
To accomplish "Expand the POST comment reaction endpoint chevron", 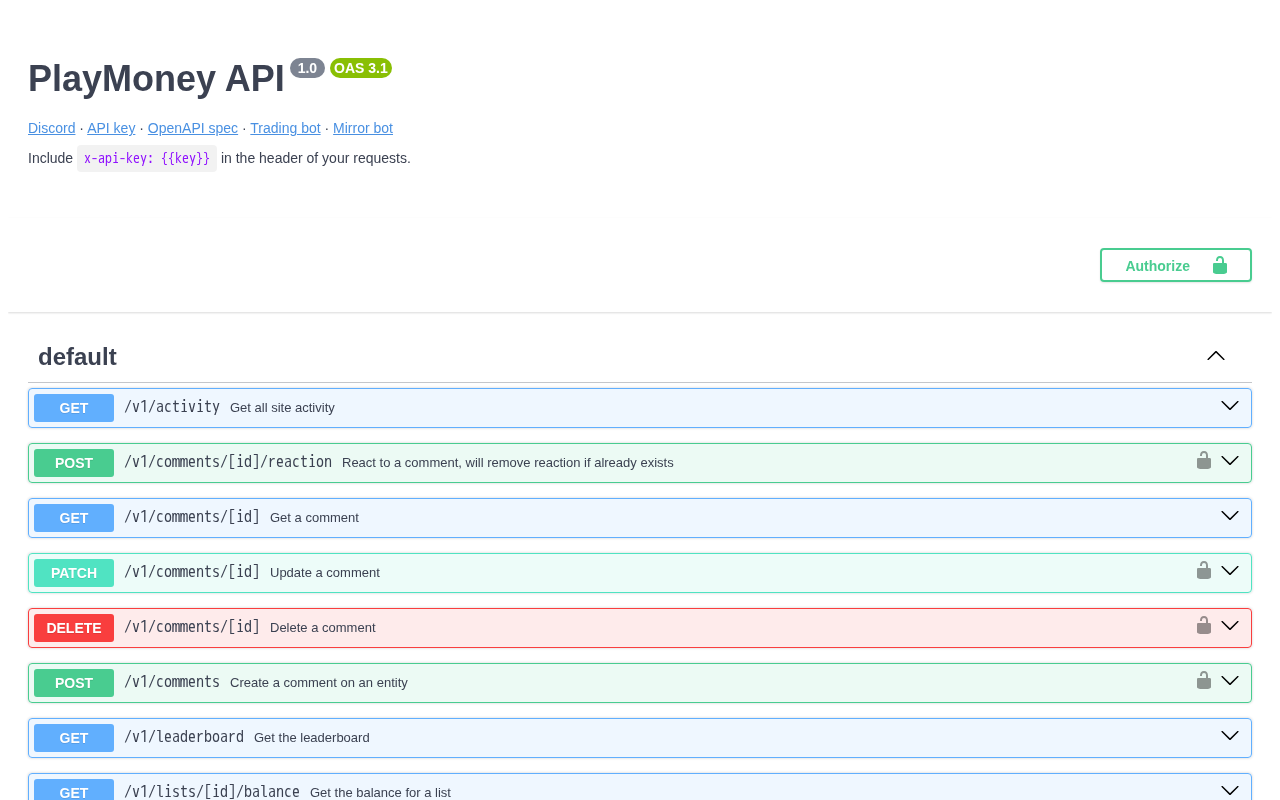I will (1230, 461).
